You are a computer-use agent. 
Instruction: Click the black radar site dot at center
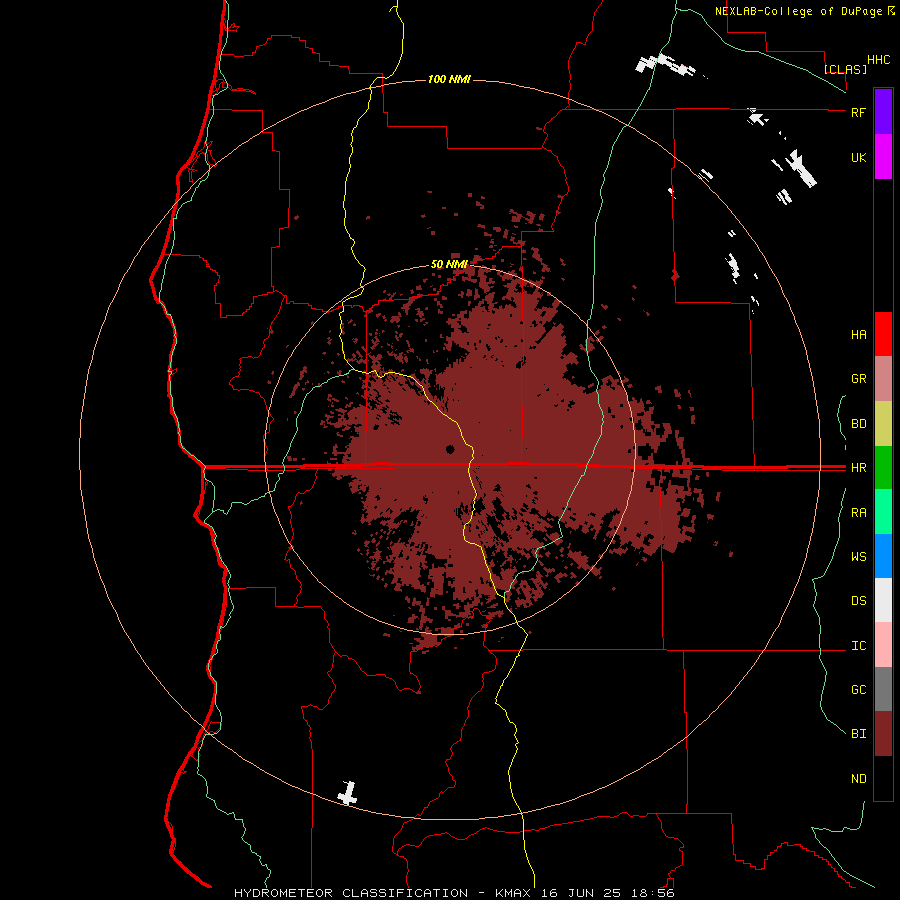pyautogui.click(x=450, y=449)
